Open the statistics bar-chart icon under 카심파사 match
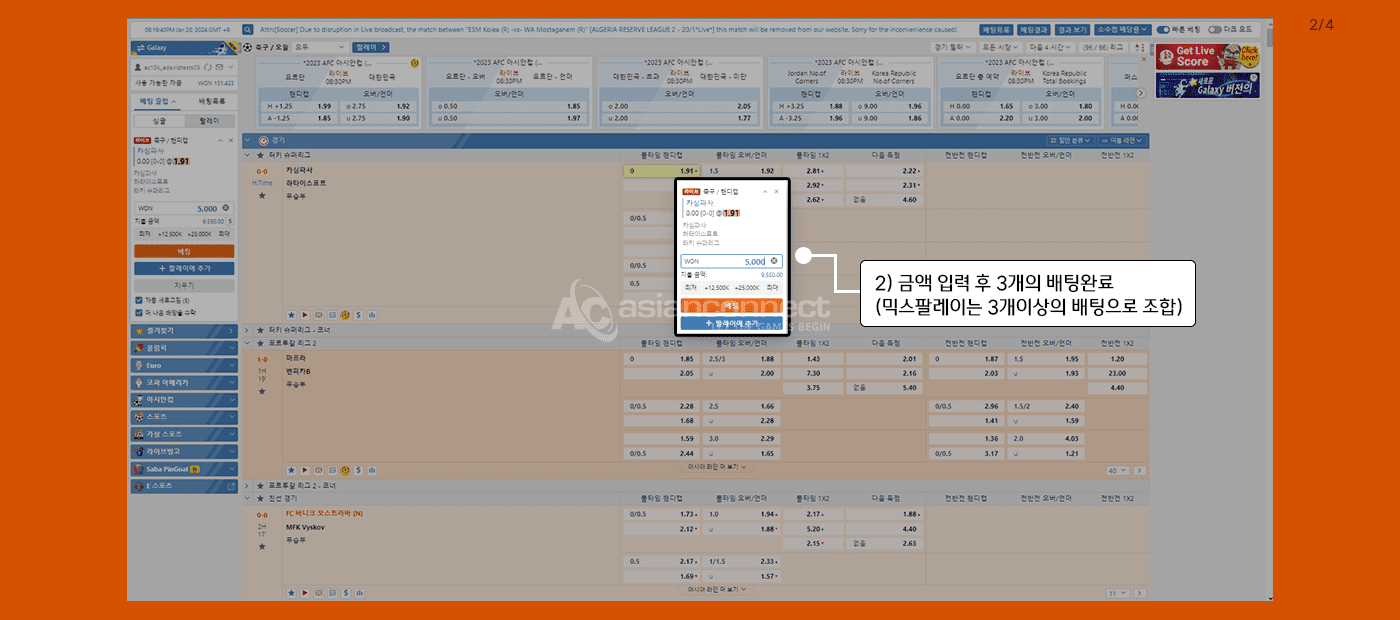This screenshot has height=620, width=1400. coord(371,314)
